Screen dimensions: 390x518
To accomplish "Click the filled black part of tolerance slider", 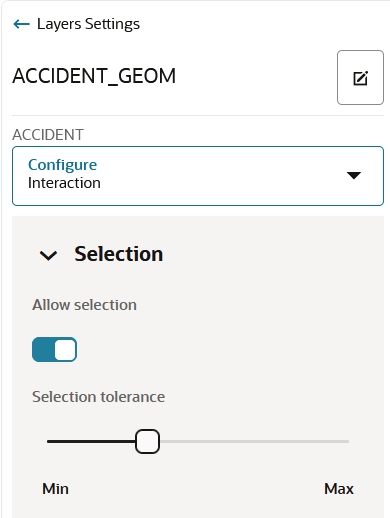I will [x=91, y=441].
